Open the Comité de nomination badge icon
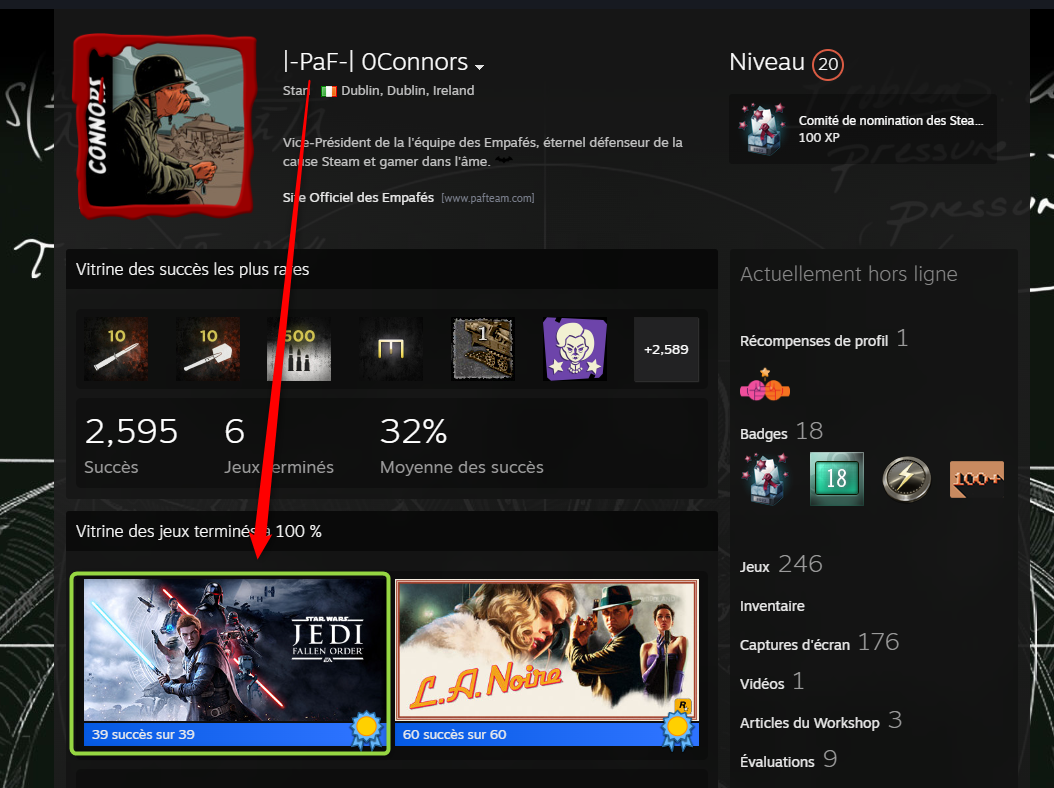Screen dimensions: 1054x788 [762, 129]
